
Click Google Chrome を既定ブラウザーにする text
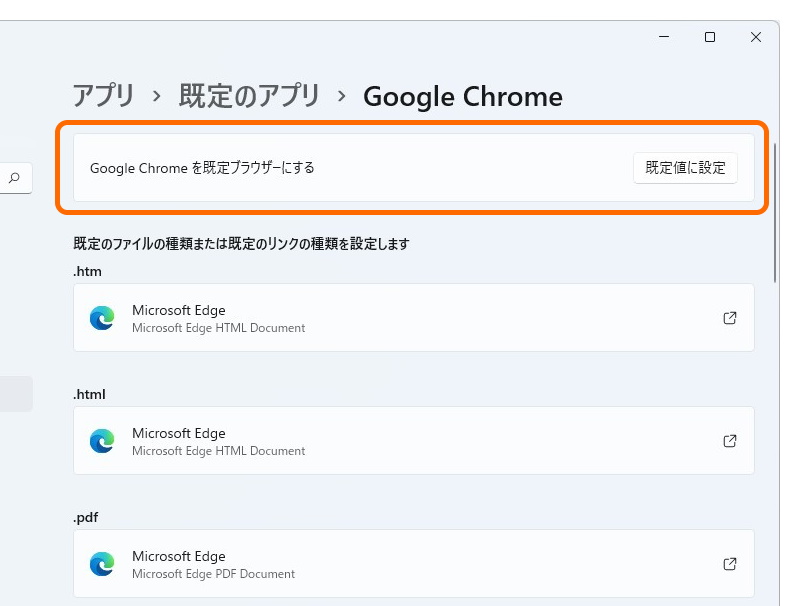[202, 168]
